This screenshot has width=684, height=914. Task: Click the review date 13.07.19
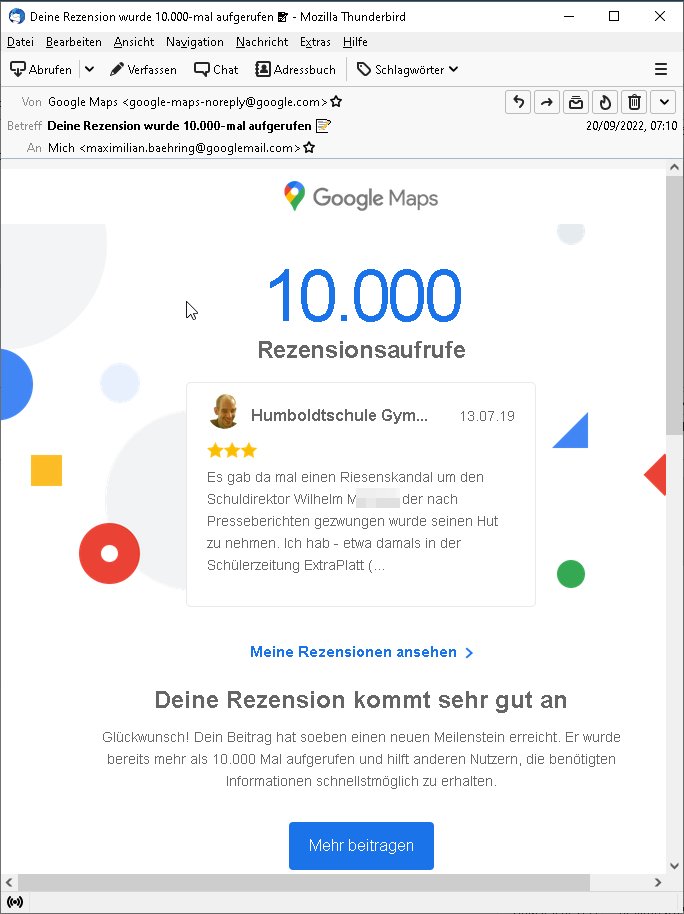pos(487,416)
